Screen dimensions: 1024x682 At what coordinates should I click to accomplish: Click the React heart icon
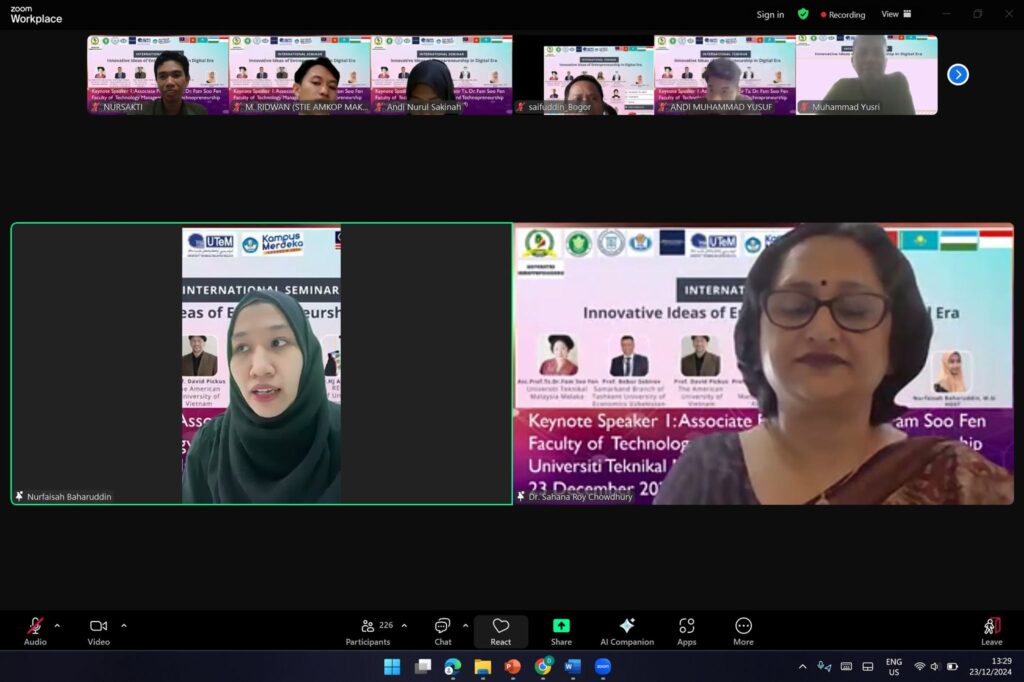(501, 626)
